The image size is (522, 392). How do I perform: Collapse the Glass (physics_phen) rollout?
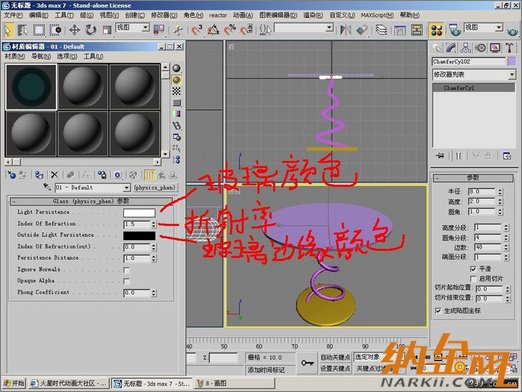[x=91, y=201]
